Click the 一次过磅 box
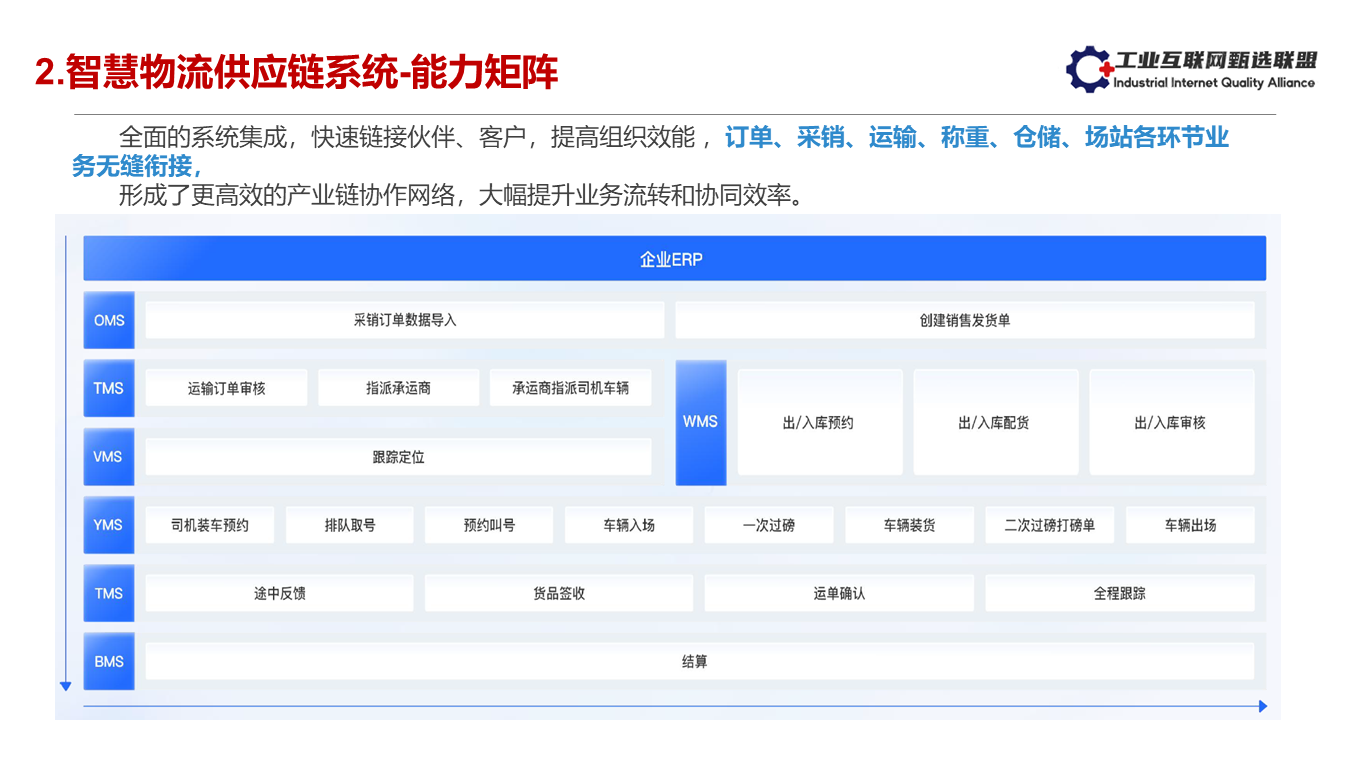 click(x=769, y=525)
